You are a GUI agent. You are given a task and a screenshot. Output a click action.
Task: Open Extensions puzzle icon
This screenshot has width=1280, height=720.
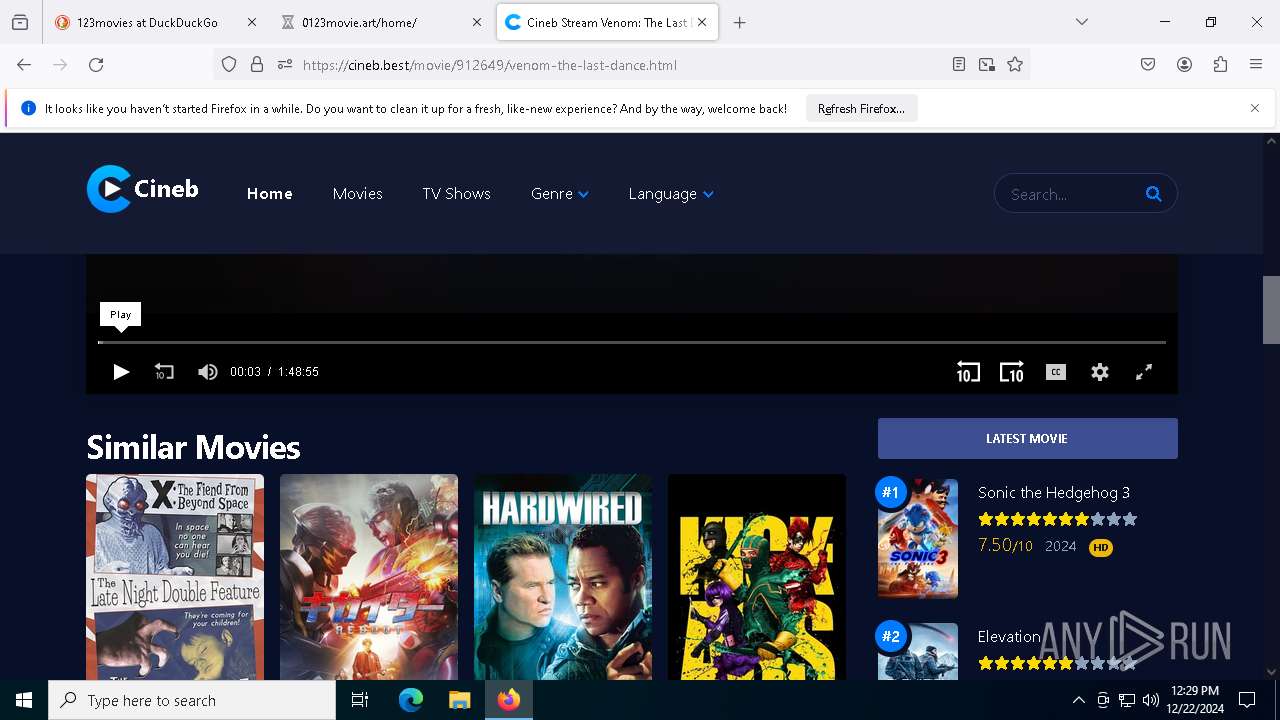point(1220,64)
